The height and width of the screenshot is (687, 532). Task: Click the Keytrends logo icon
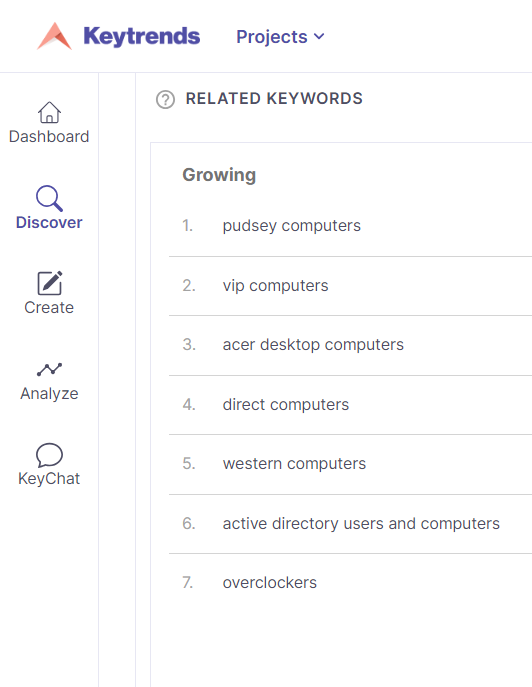click(x=54, y=36)
